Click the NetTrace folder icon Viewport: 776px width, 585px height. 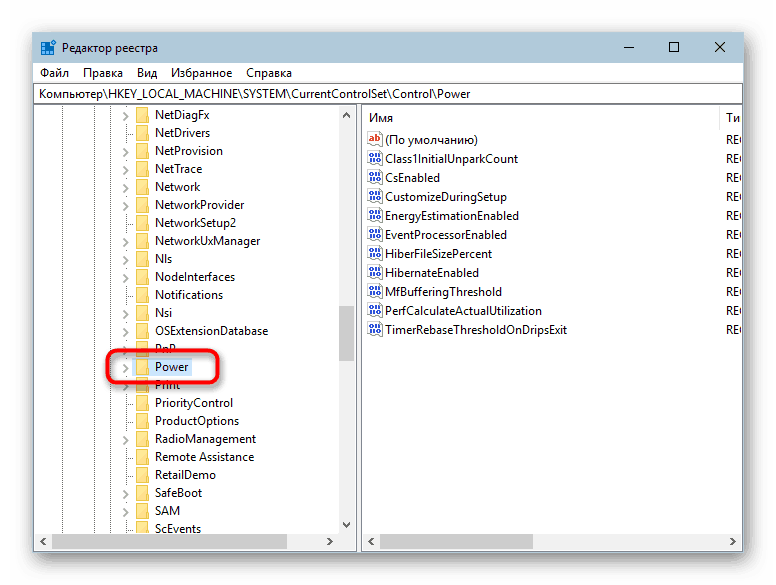click(142, 169)
